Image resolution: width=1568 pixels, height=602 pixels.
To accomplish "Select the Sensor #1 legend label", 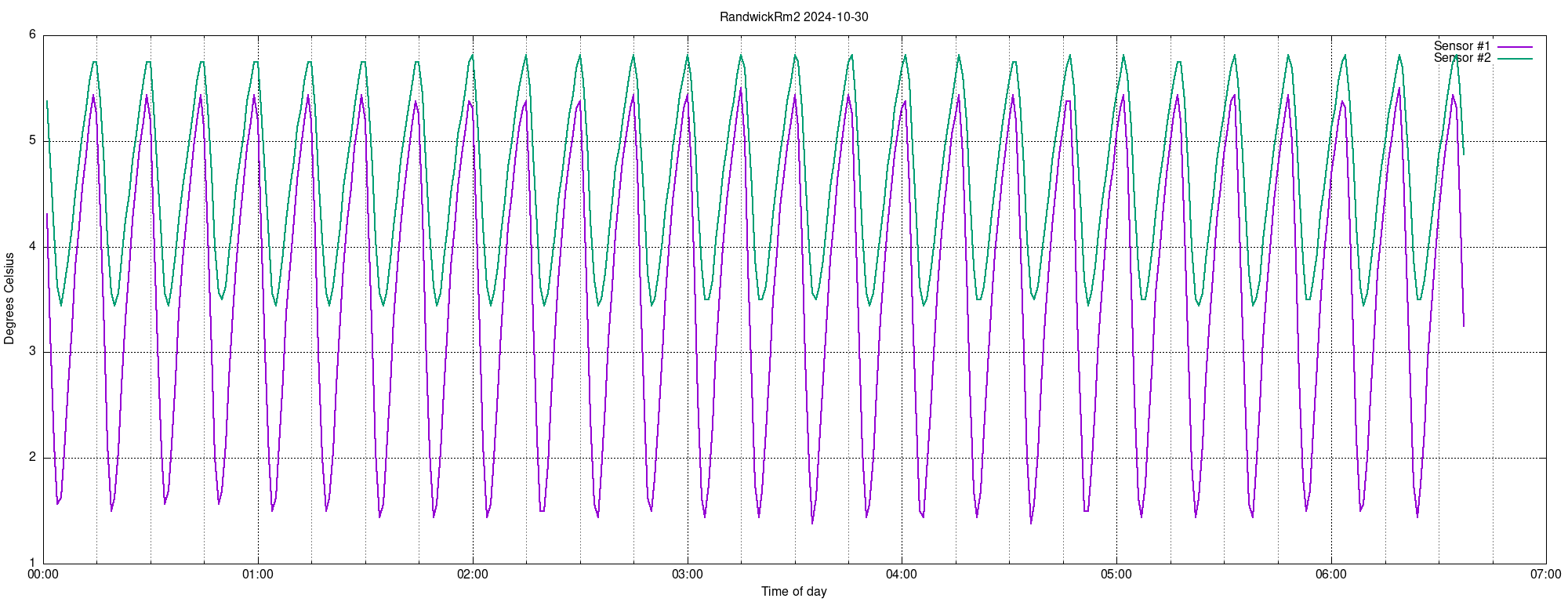I will tap(1461, 46).
